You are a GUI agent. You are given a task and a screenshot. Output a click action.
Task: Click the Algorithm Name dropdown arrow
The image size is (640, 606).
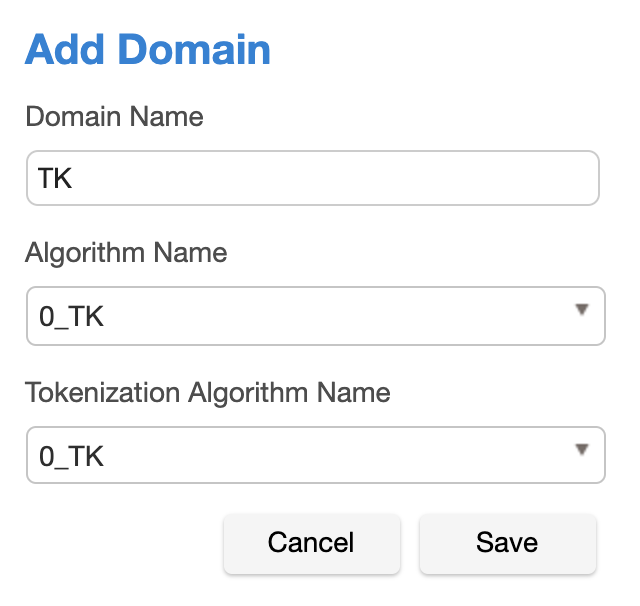click(x=582, y=311)
